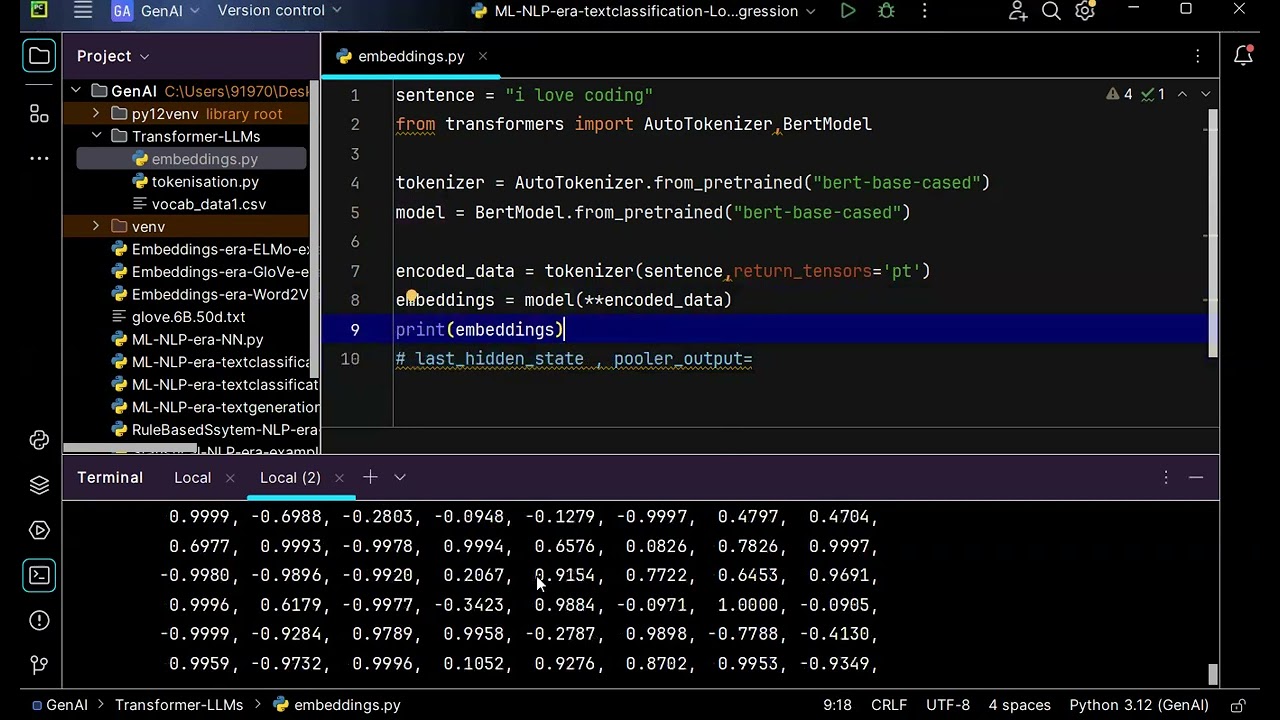The width and height of the screenshot is (1280, 720).
Task: Open the Terminal tool window icon
Action: (x=39, y=575)
